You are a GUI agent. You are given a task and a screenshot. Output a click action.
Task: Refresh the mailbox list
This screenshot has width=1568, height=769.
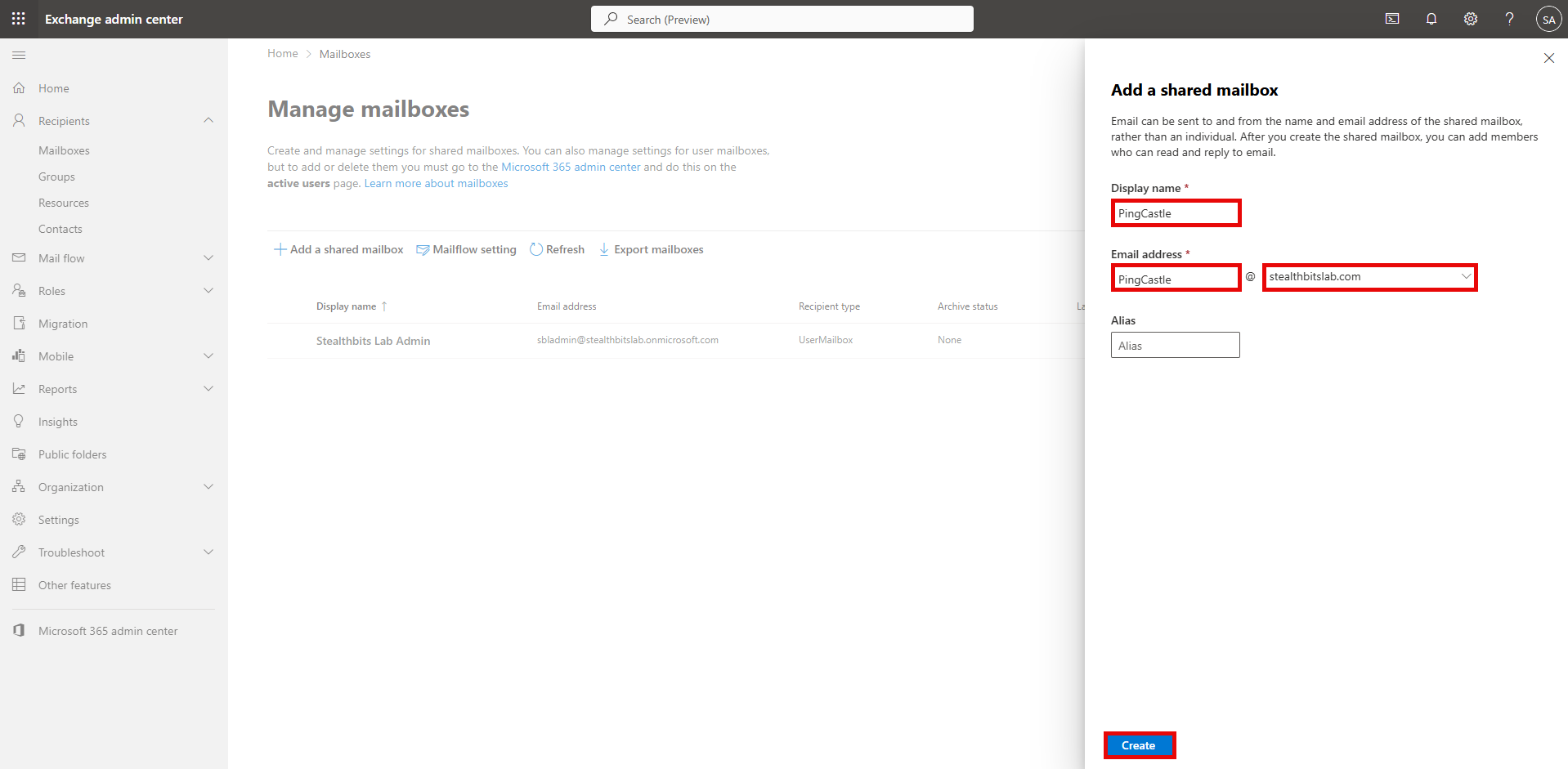tap(557, 249)
